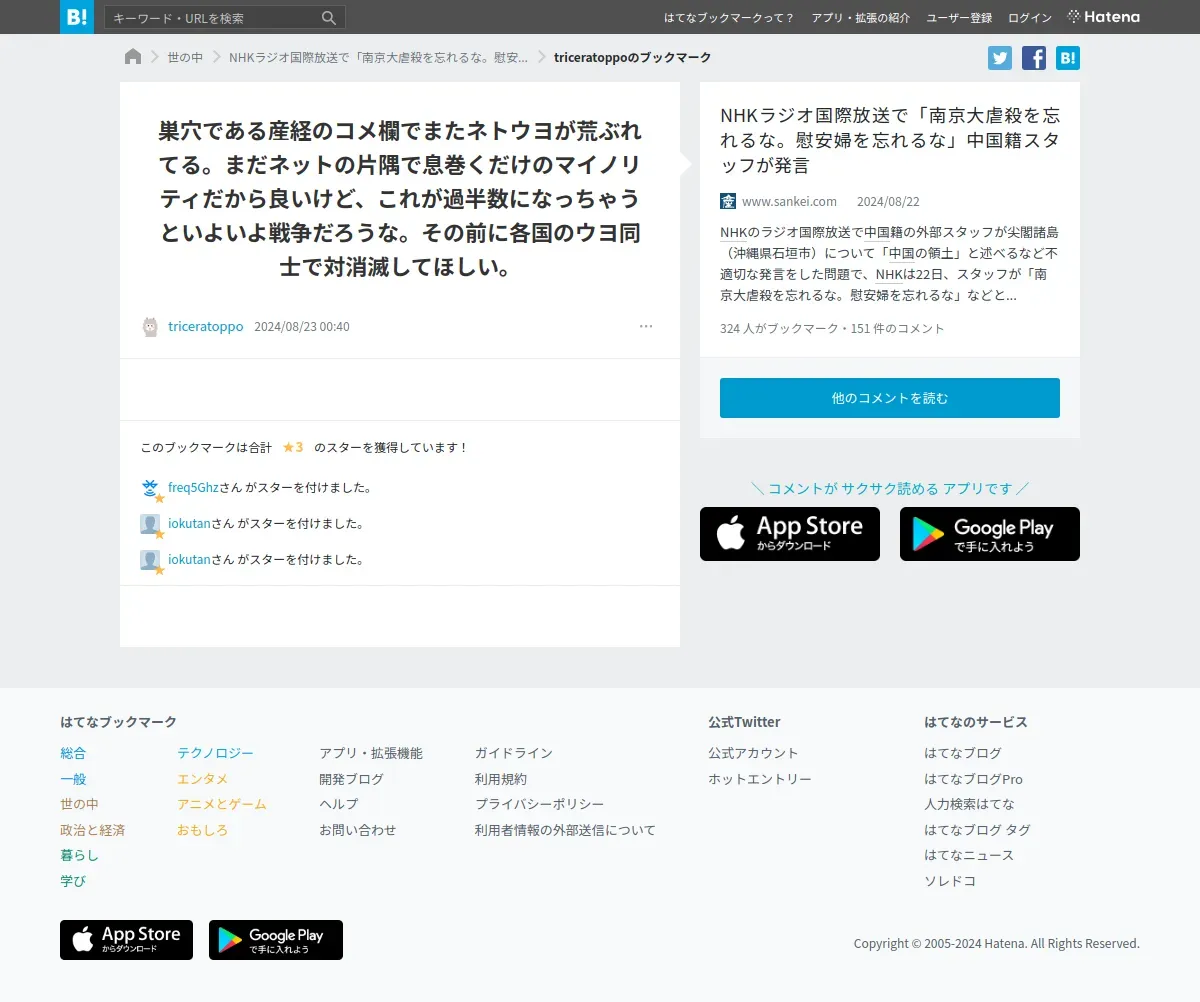1200x1002 pixels.
Task: Open はてなブックマークって？ in header
Action: [x=730, y=18]
